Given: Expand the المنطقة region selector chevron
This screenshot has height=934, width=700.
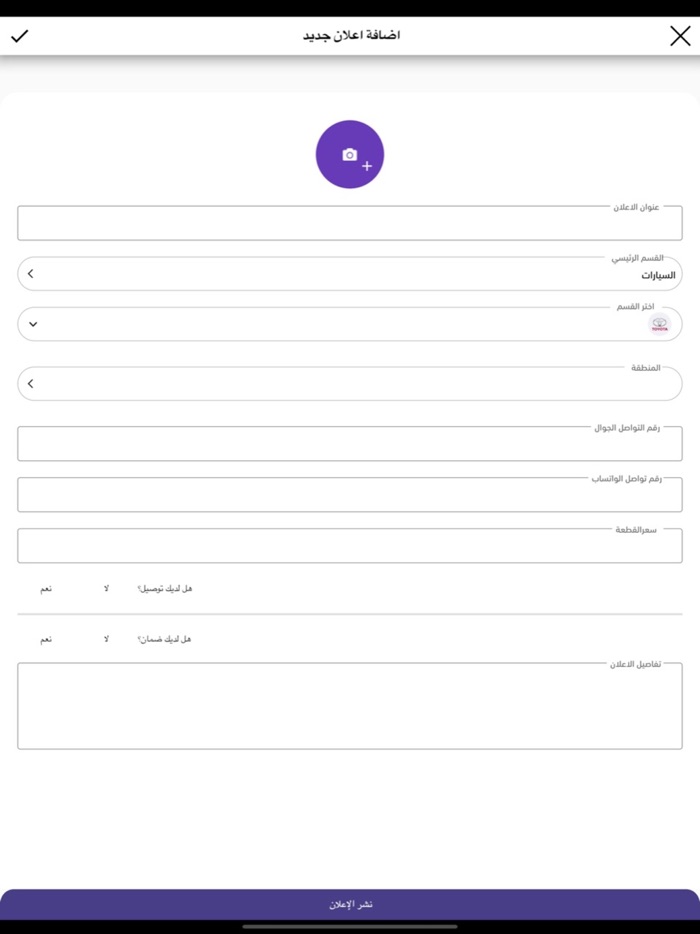Looking at the screenshot, I should (x=30, y=383).
